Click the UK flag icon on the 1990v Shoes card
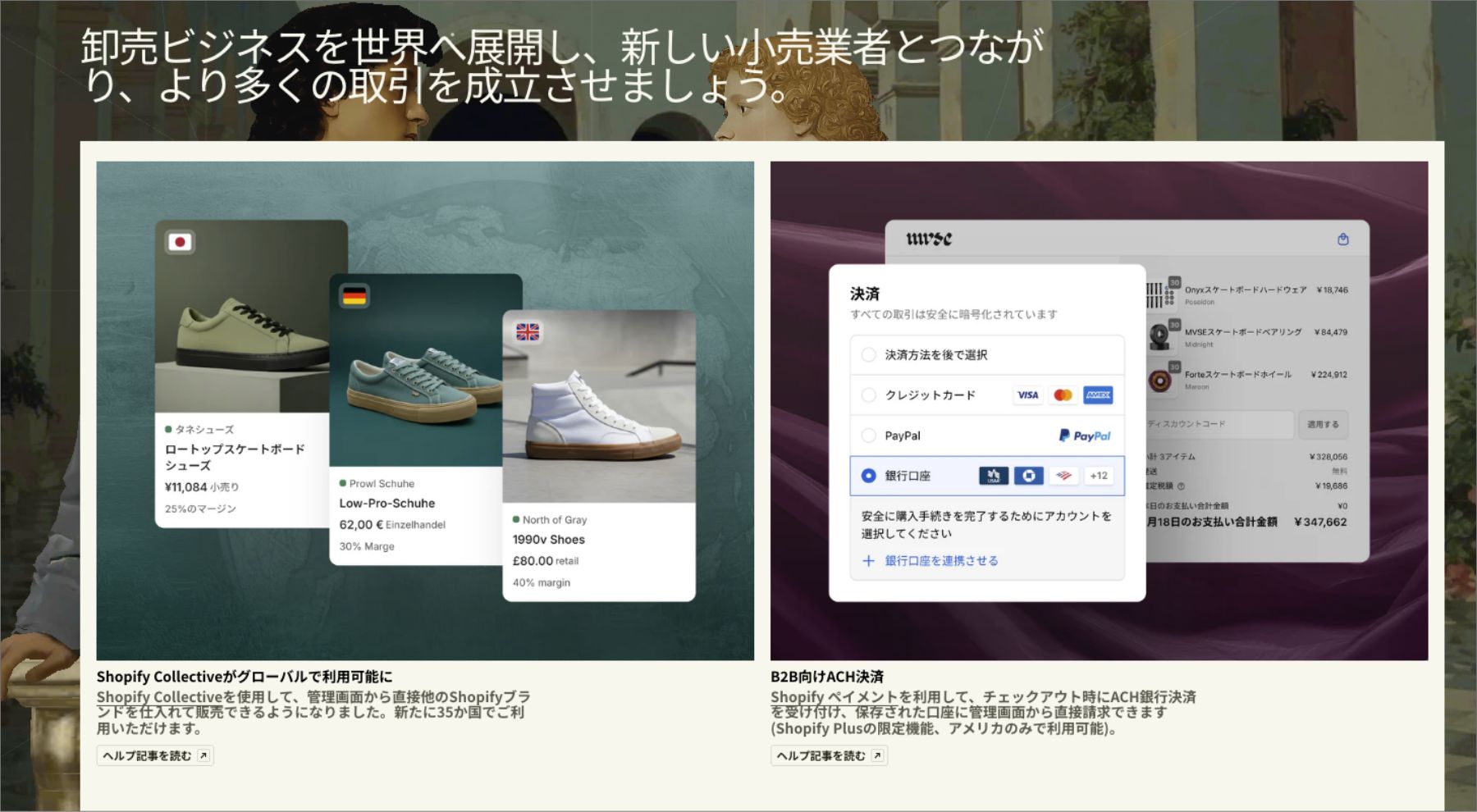 click(527, 332)
